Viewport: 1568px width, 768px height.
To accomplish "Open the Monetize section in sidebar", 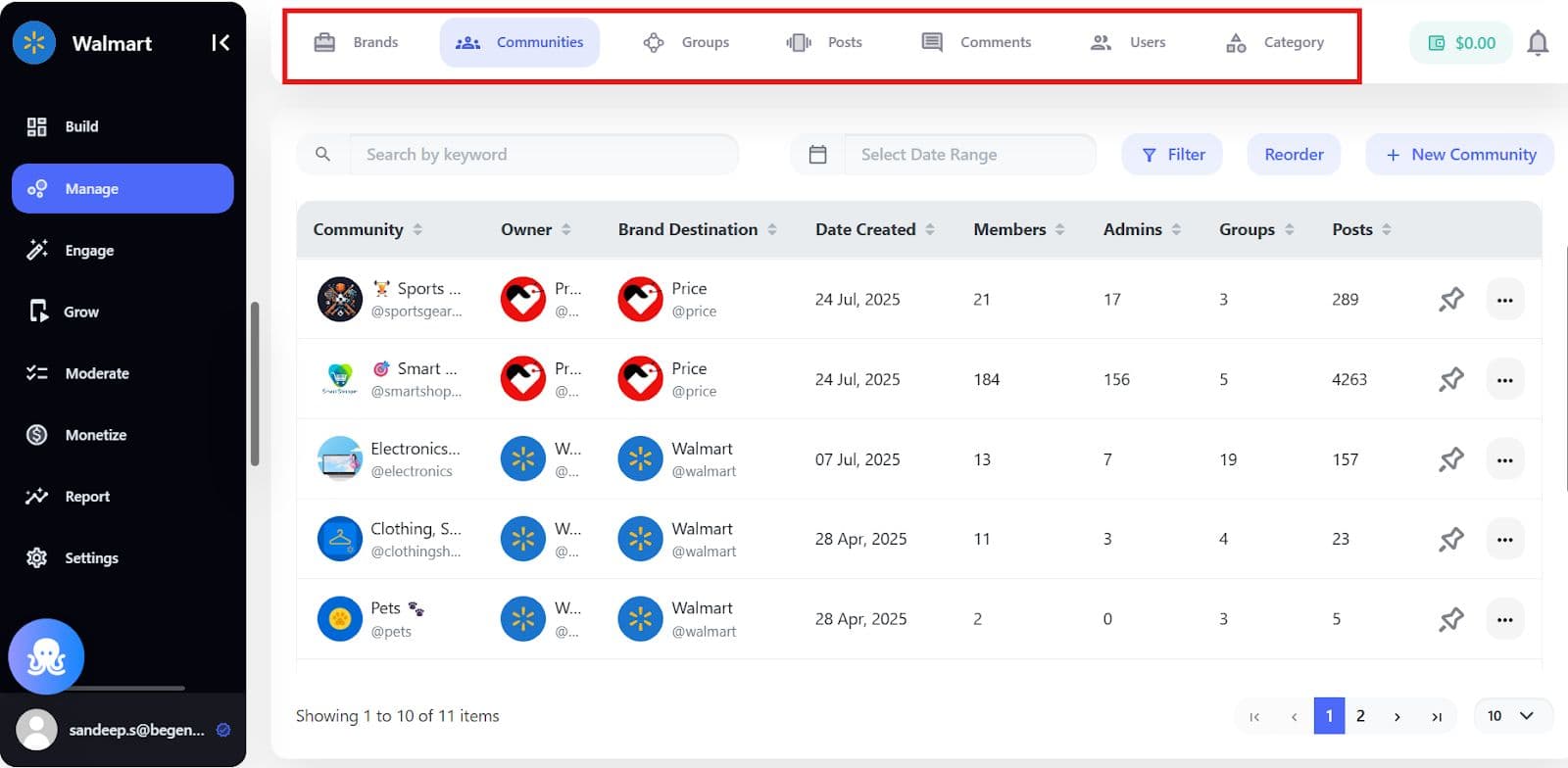I will coord(122,435).
